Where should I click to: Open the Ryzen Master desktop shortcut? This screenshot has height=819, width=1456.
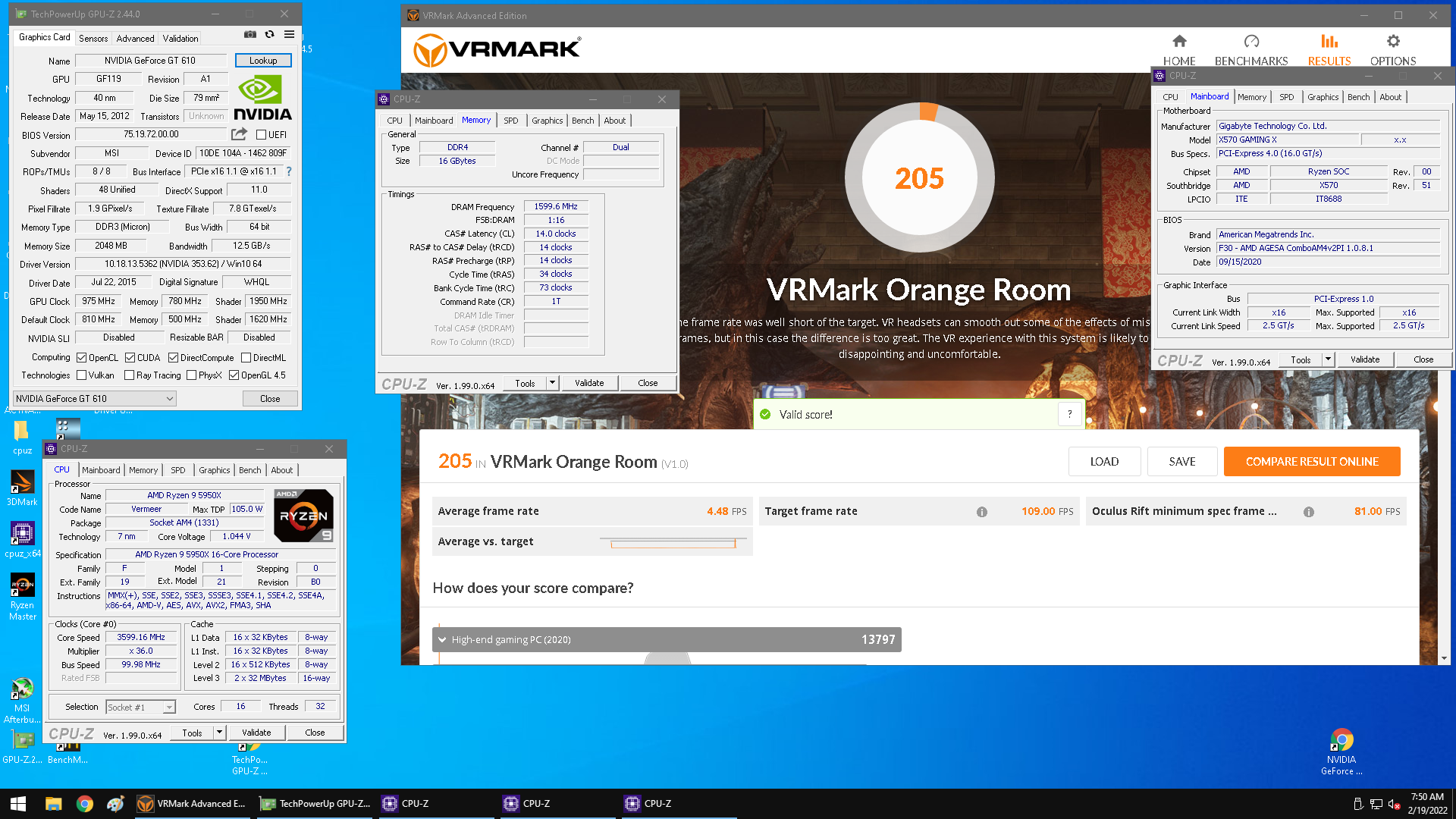point(22,598)
